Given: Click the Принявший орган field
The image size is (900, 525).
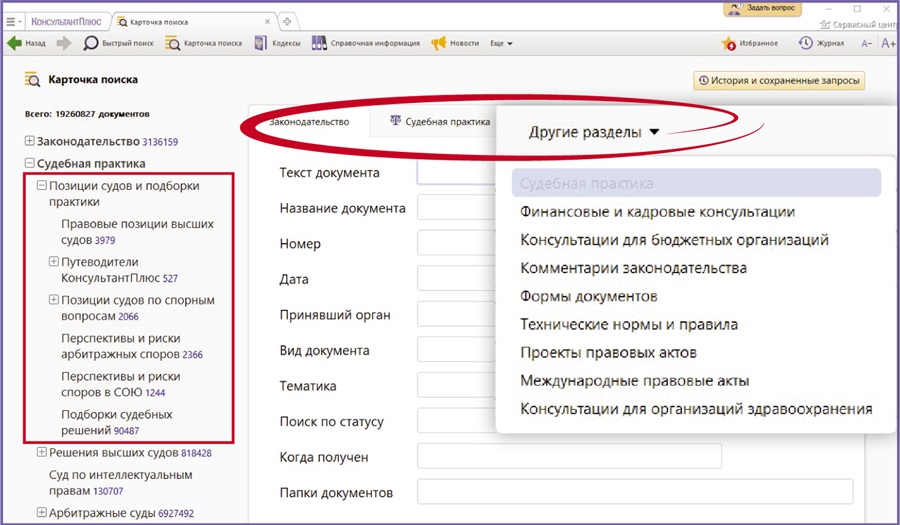Looking at the screenshot, I should pyautogui.click(x=456, y=314).
